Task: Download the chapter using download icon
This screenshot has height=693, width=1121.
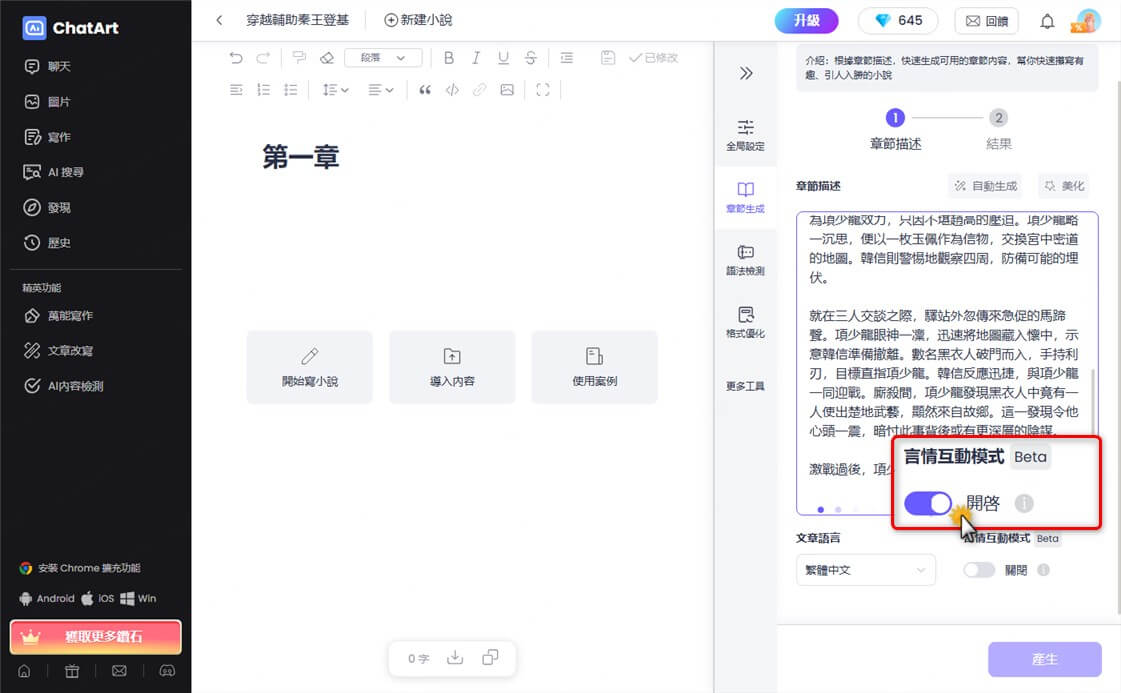Action: pyautogui.click(x=455, y=658)
